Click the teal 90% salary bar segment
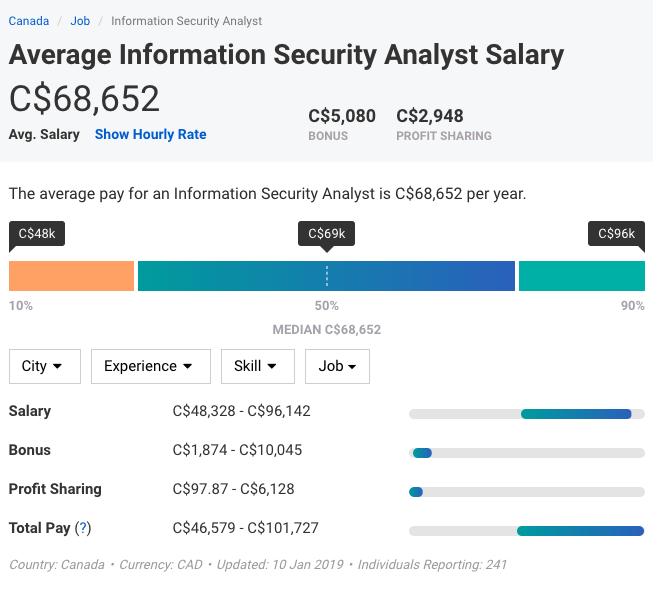The width and height of the screenshot is (653, 595). coord(581,276)
